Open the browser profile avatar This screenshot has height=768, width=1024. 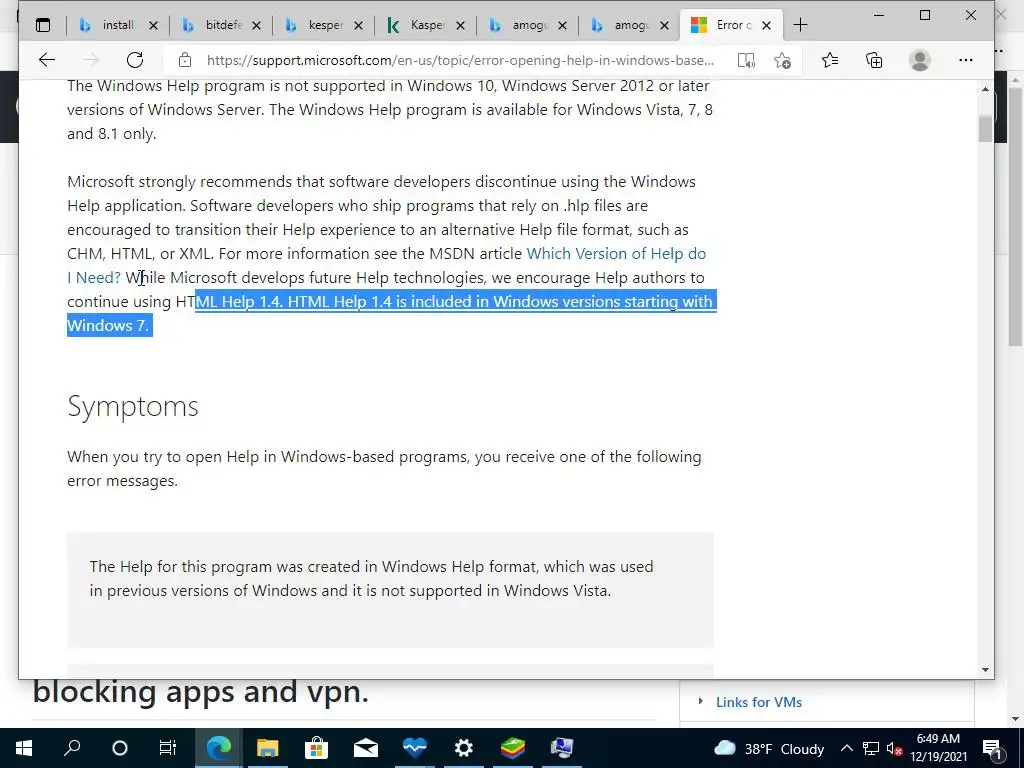[920, 60]
